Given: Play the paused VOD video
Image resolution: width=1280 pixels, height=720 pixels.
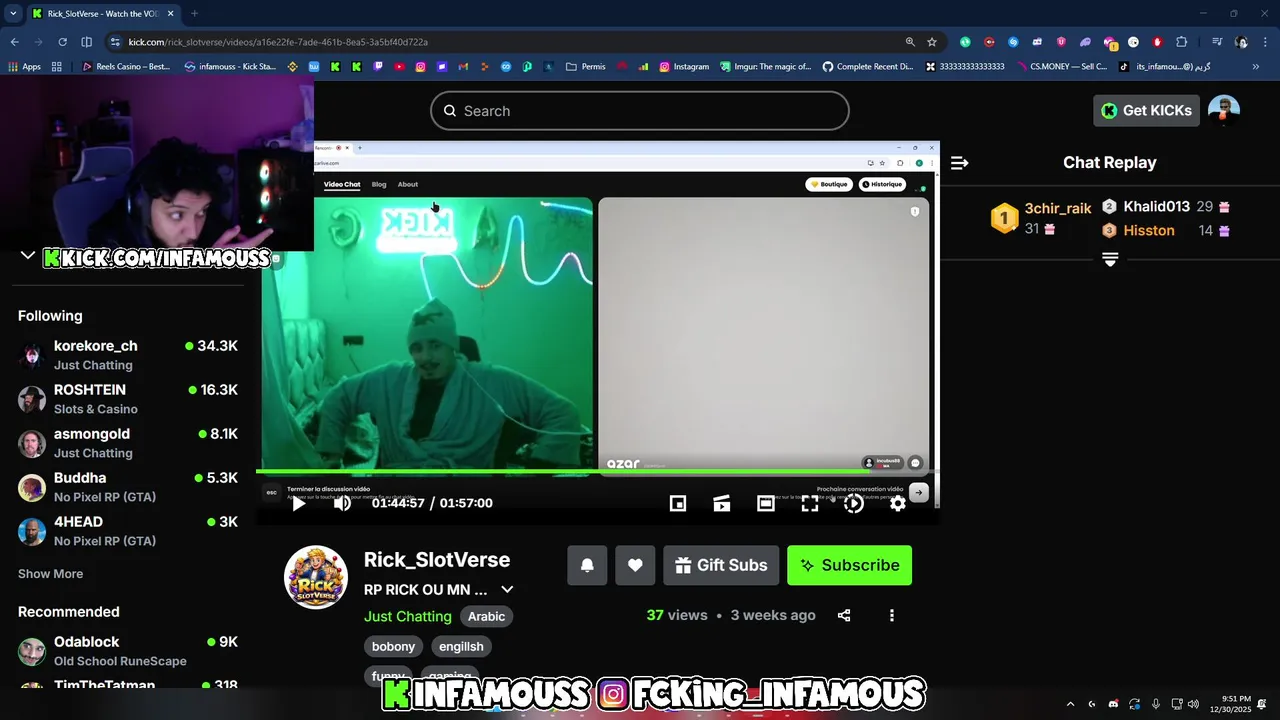Looking at the screenshot, I should coord(298,503).
